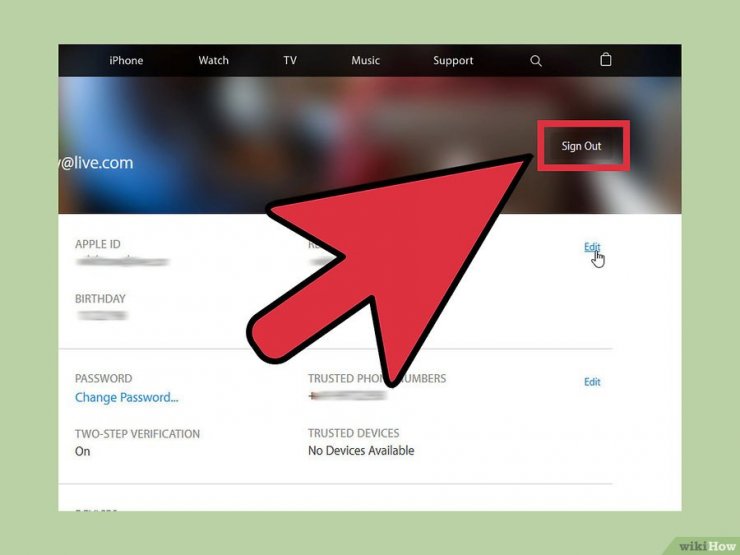740x555 pixels.
Task: Open the search magnifier icon
Action: click(536, 61)
